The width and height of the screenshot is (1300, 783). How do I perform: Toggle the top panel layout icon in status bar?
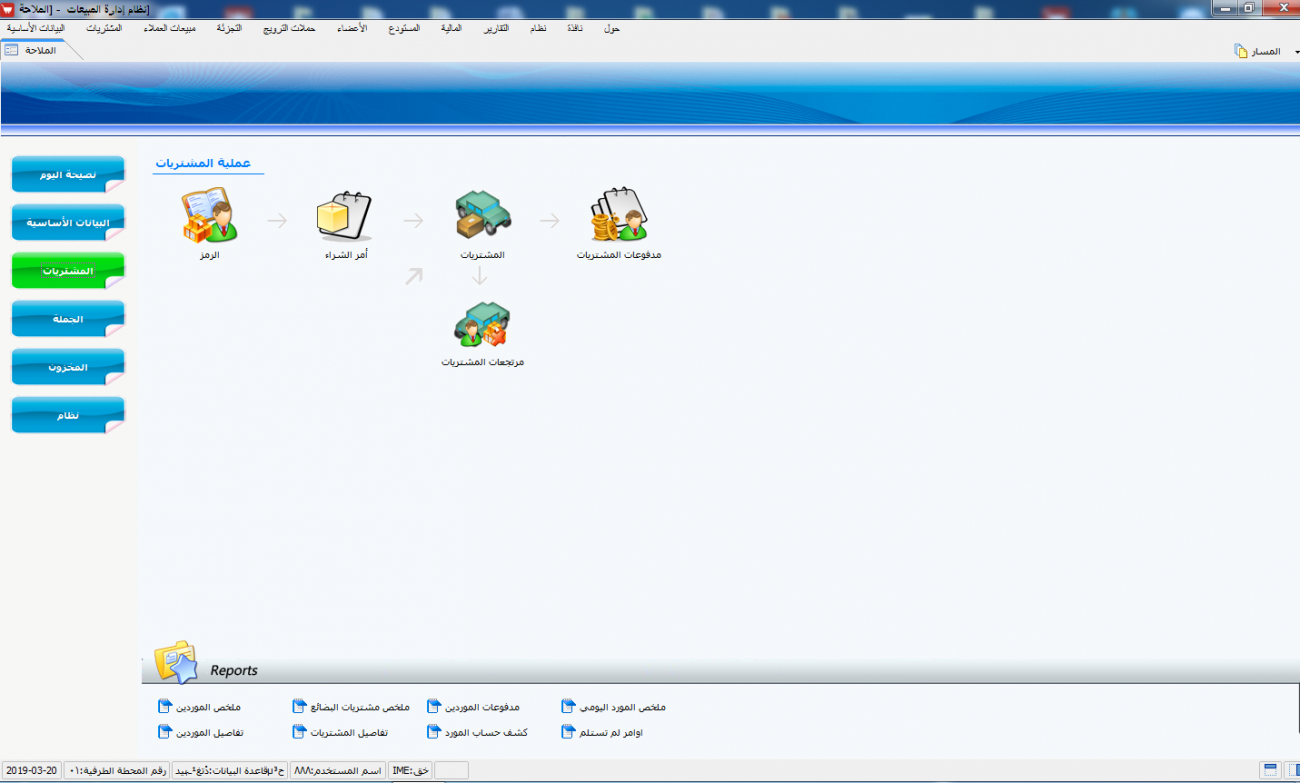(1271, 770)
